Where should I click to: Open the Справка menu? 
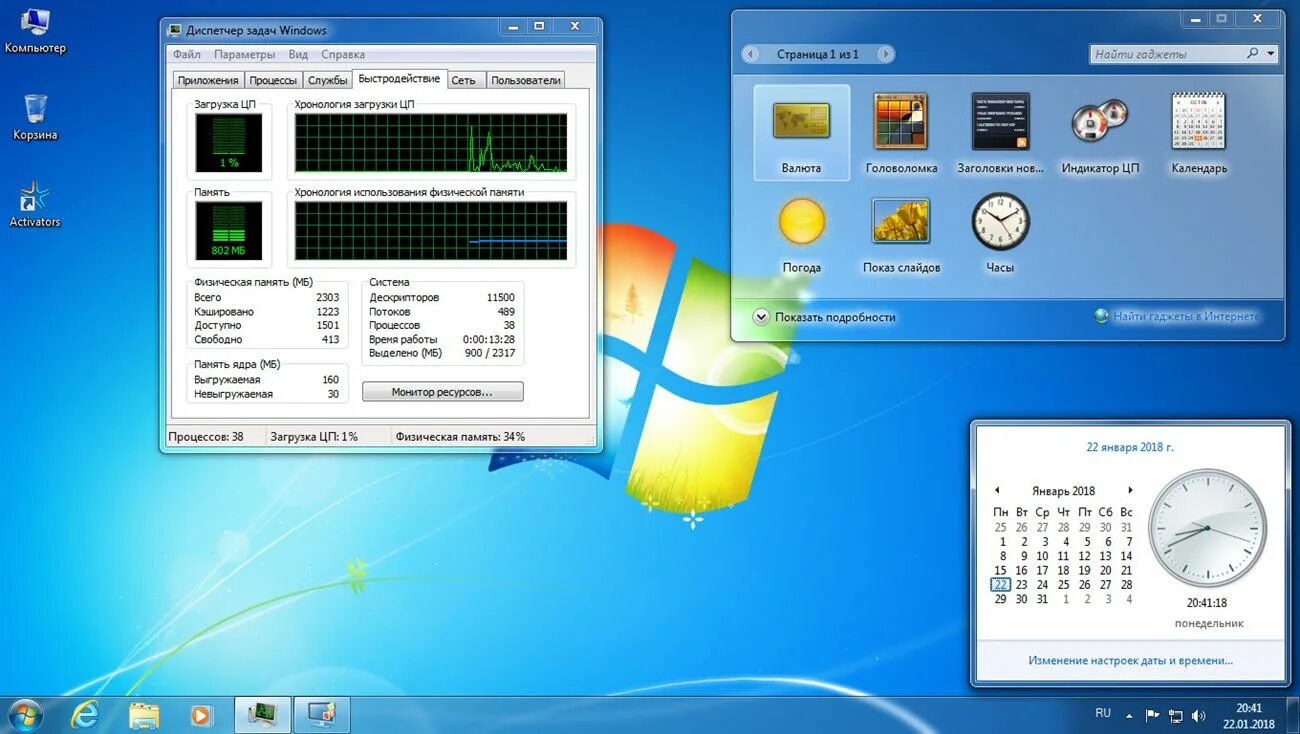[x=343, y=55]
